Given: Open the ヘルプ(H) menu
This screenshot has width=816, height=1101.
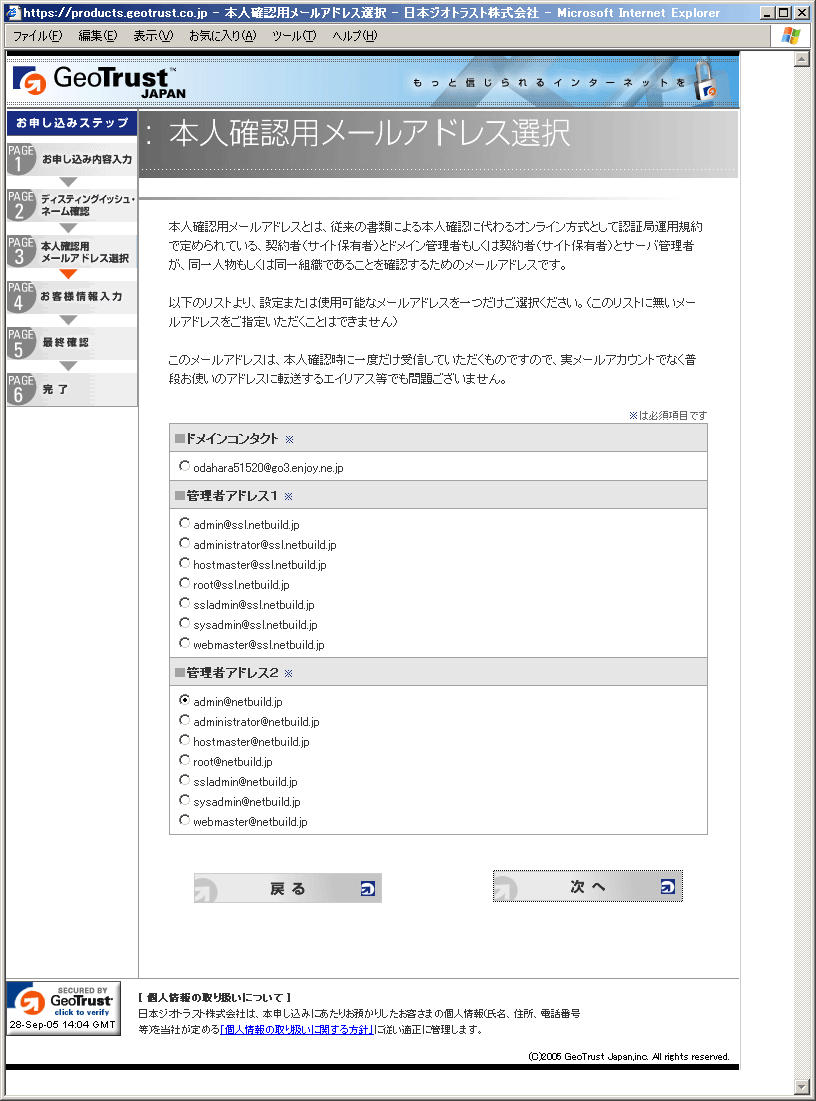Looking at the screenshot, I should pyautogui.click(x=355, y=36).
